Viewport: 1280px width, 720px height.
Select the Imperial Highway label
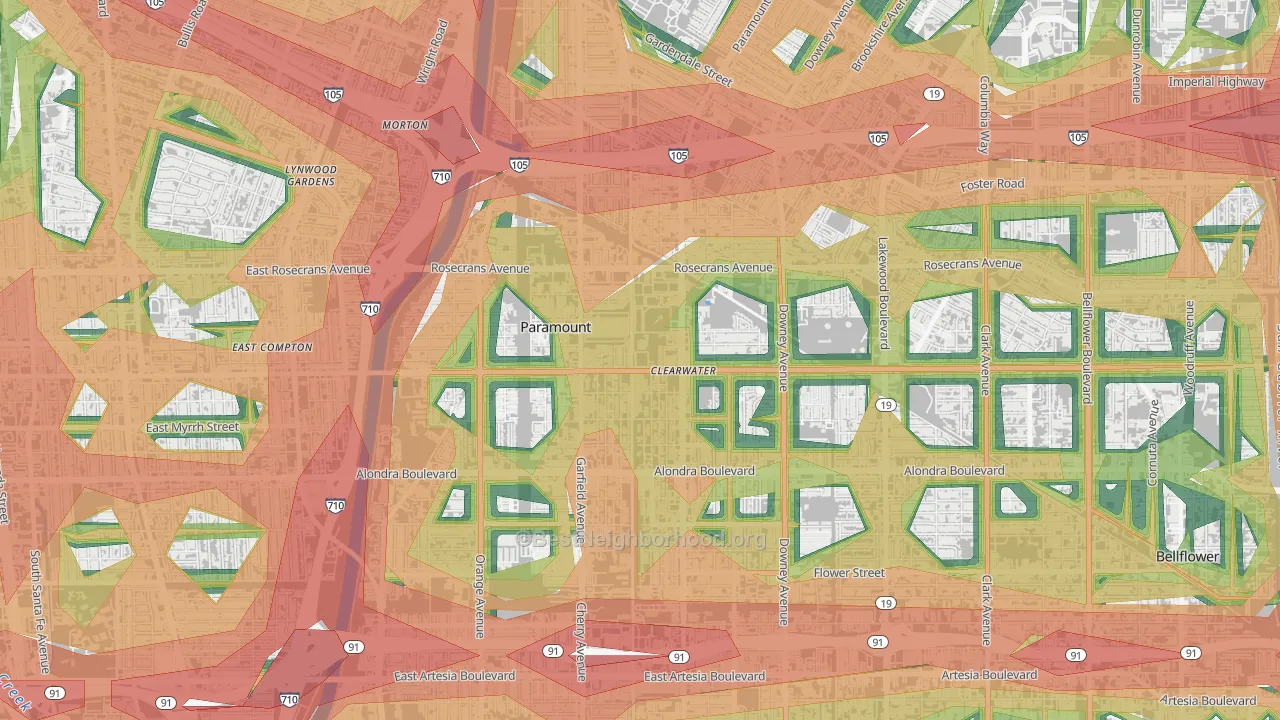(1216, 82)
